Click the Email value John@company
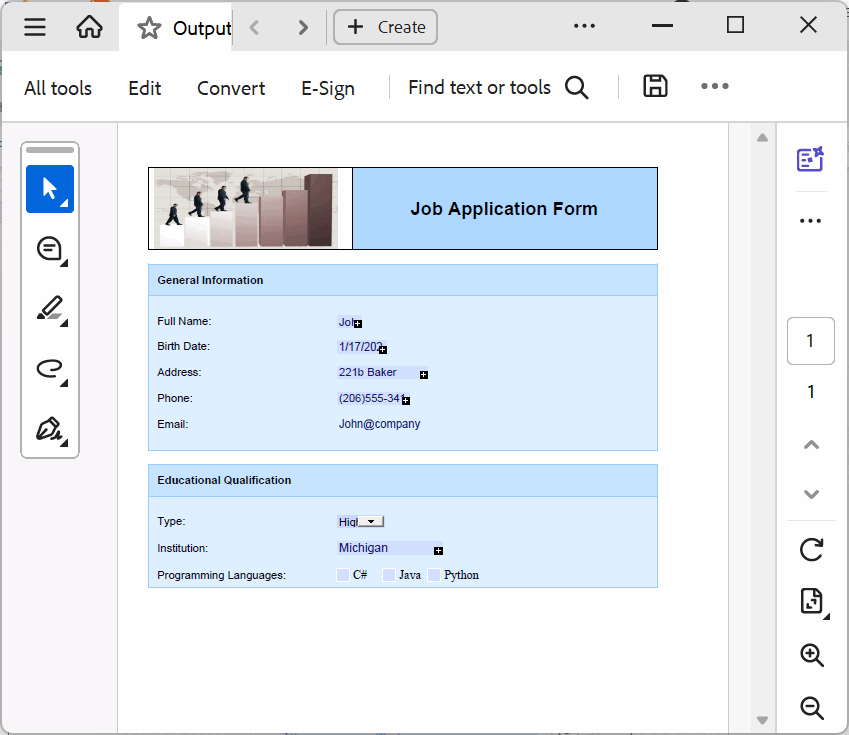This screenshot has height=735, width=849. click(379, 424)
